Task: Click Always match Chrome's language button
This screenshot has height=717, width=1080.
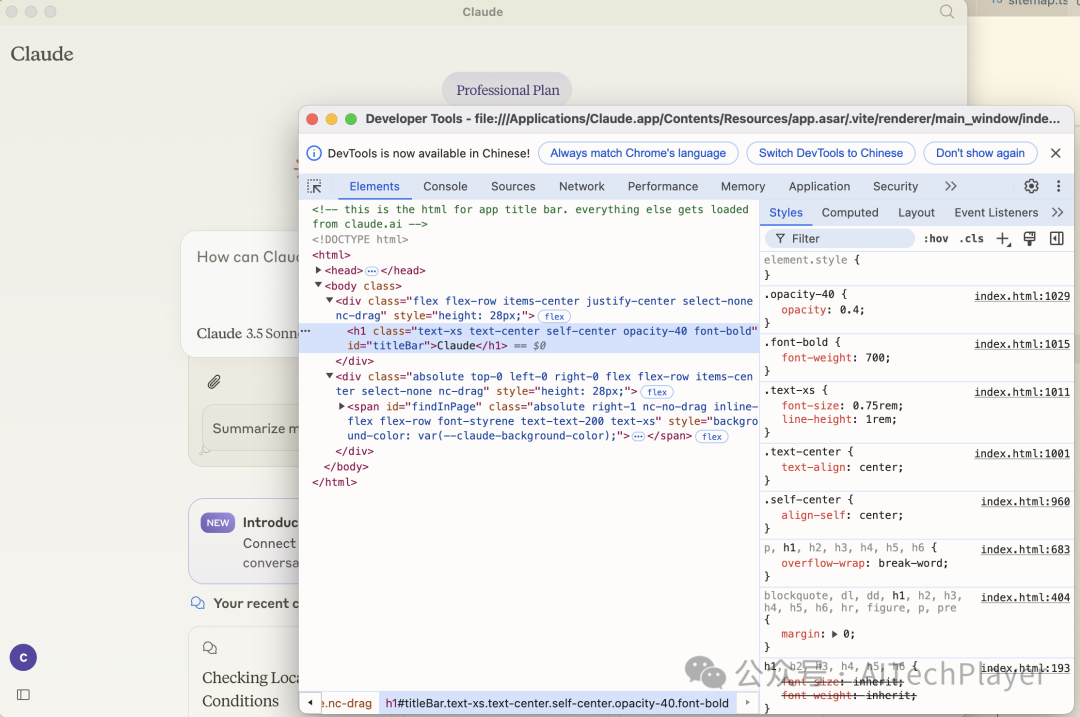Action: coord(638,153)
